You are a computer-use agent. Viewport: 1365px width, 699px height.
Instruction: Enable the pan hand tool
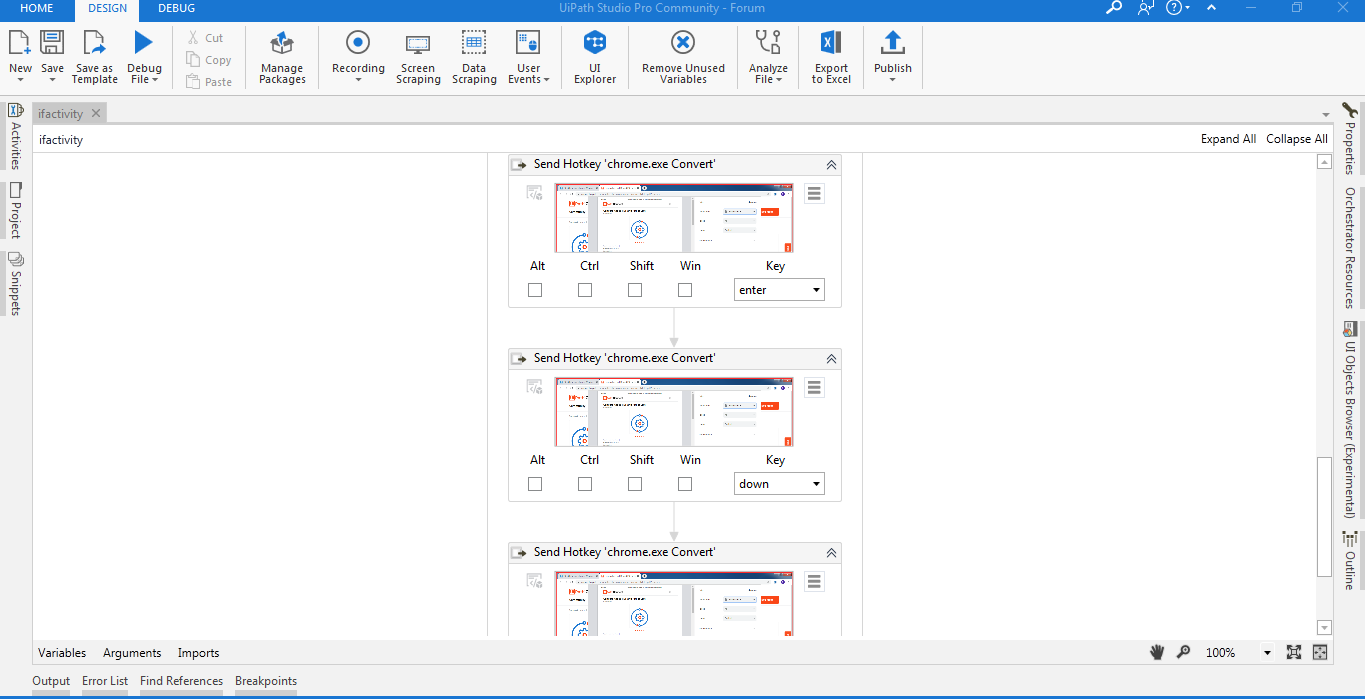pyautogui.click(x=1157, y=652)
